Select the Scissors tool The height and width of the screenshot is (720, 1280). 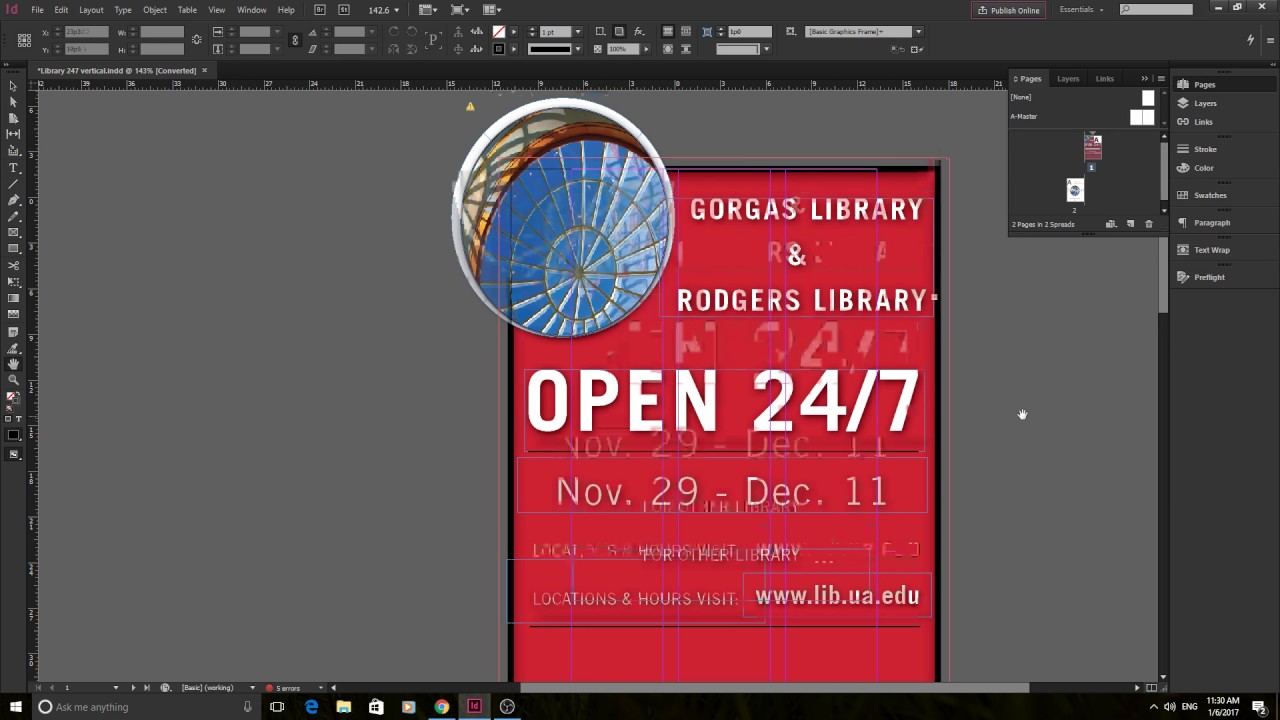click(x=13, y=265)
